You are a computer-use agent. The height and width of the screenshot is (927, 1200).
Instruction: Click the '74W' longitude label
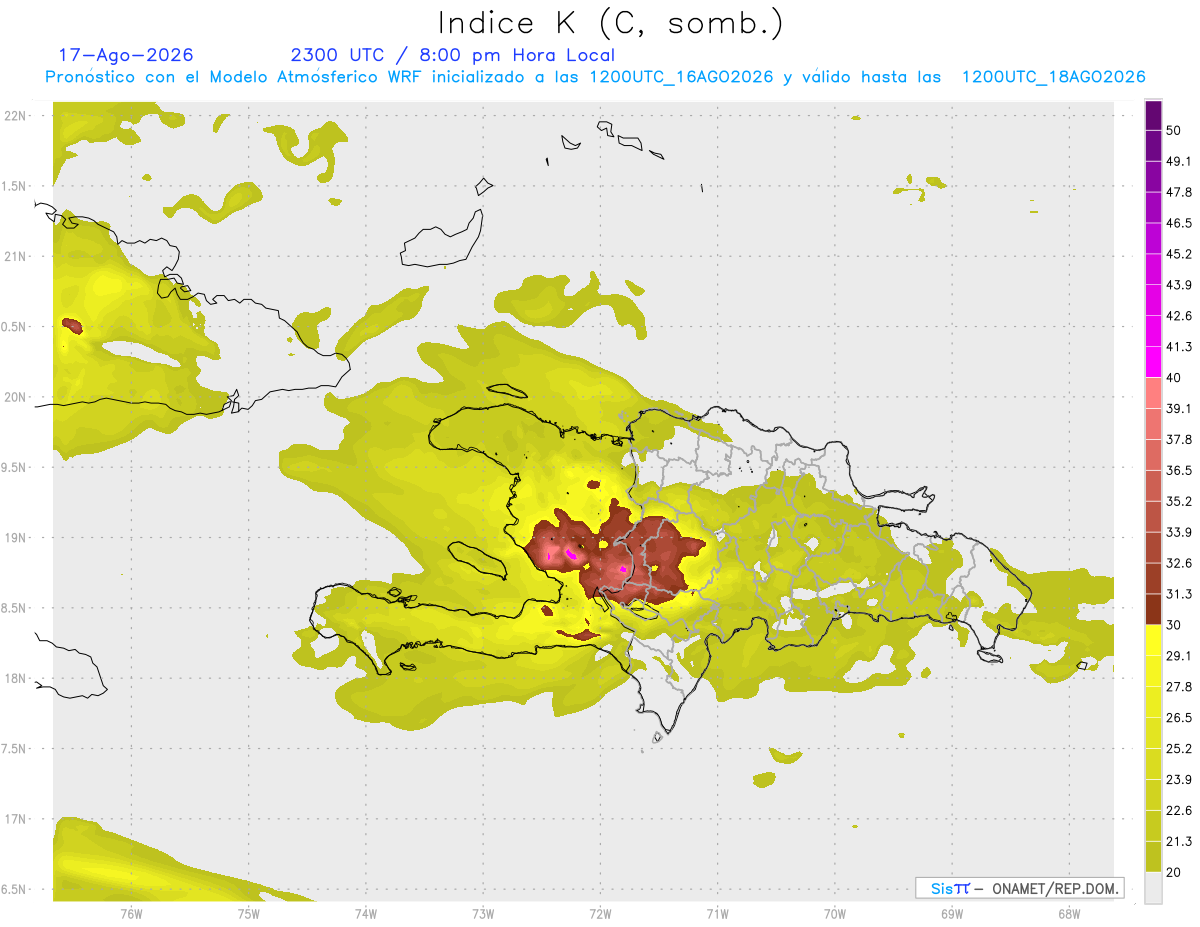pyautogui.click(x=365, y=914)
